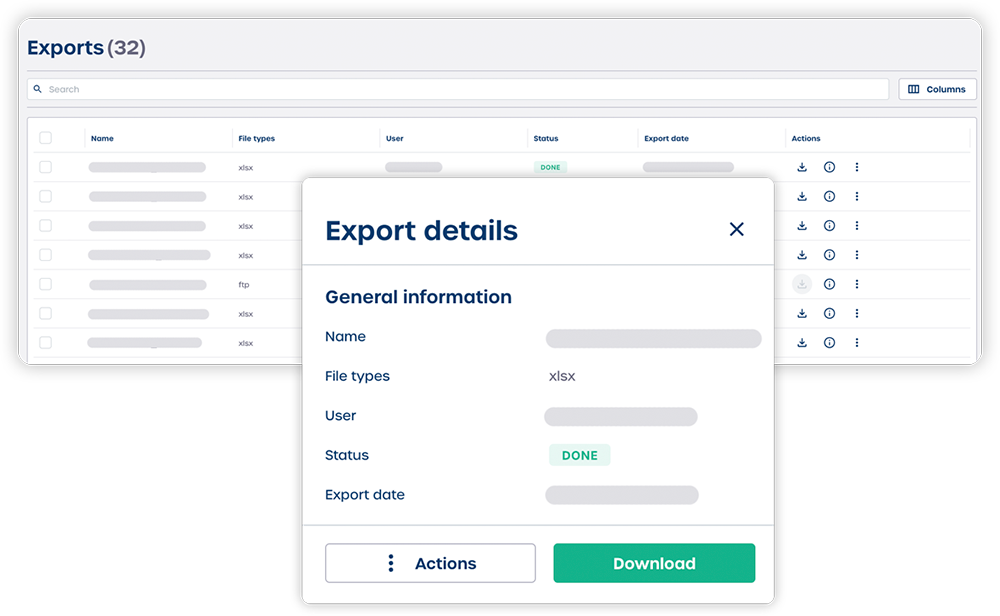Viewport: 1000px width, 616px height.
Task: Click the 'ftp' file type cell
Action: [244, 285]
